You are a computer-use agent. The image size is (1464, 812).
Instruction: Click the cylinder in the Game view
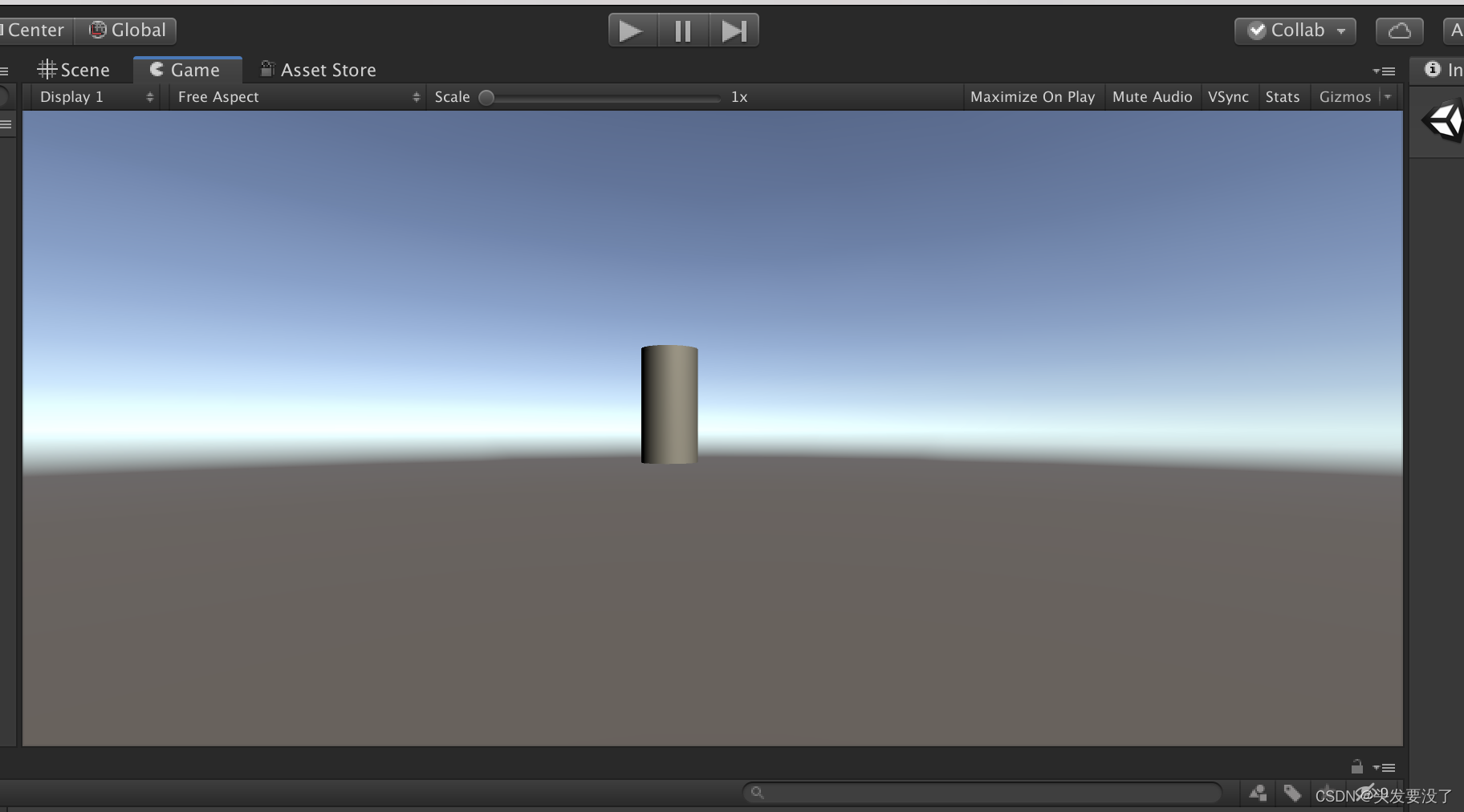click(x=669, y=404)
